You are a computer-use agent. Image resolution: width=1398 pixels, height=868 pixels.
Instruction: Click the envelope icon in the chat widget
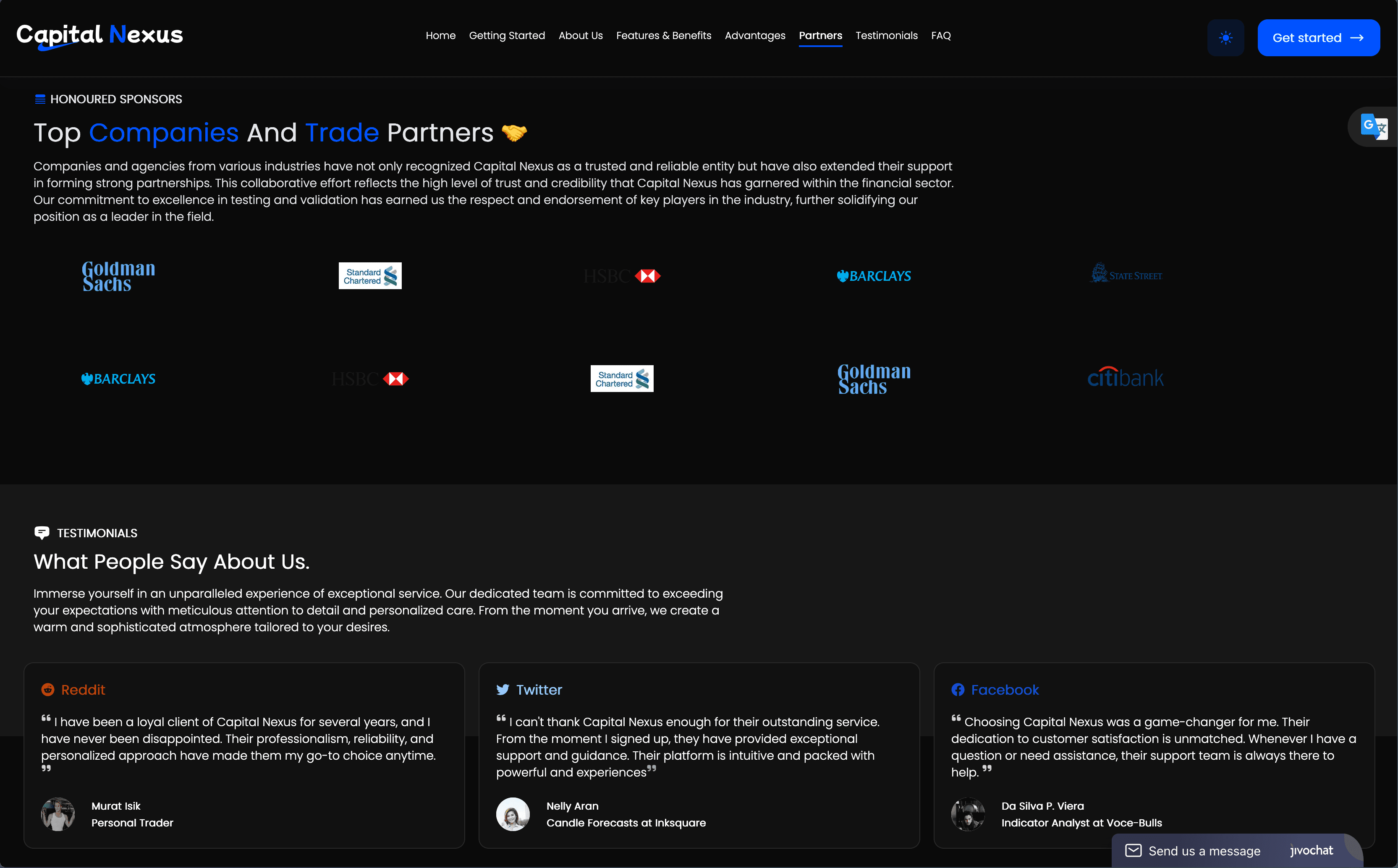tap(1133, 850)
